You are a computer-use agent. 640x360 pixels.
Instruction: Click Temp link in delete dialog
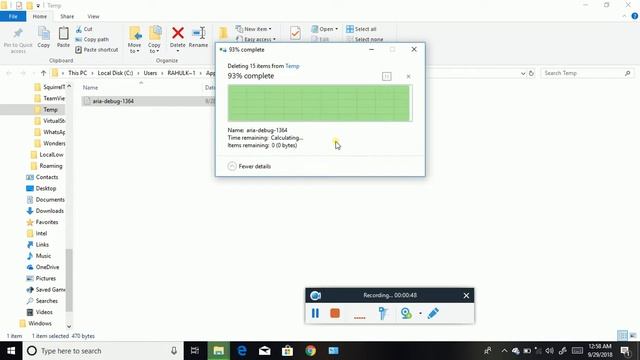[x=292, y=66]
